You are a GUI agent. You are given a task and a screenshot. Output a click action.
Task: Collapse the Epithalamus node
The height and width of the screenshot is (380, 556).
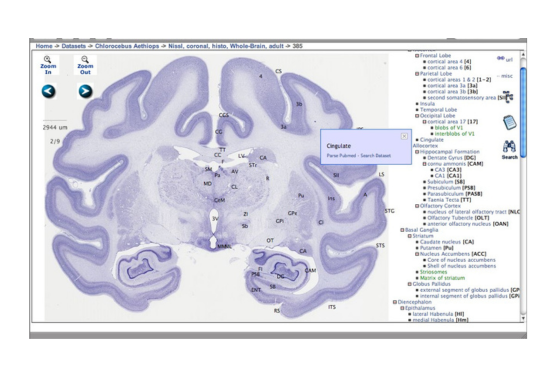(x=402, y=308)
